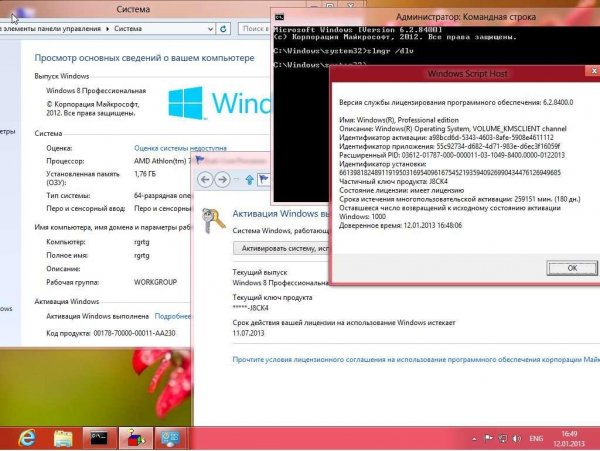The width and height of the screenshot is (600, 451).
Task: Click OK in Windows Script Host dialog
Action: coord(572,268)
